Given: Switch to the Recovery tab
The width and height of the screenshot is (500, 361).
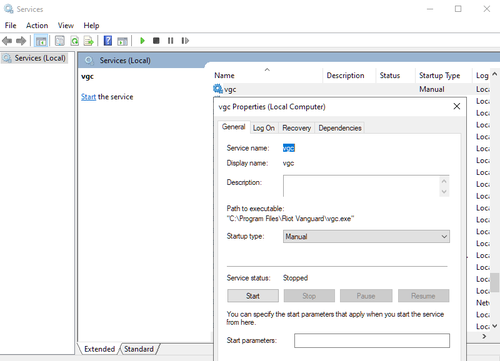Looking at the screenshot, I should 296,128.
